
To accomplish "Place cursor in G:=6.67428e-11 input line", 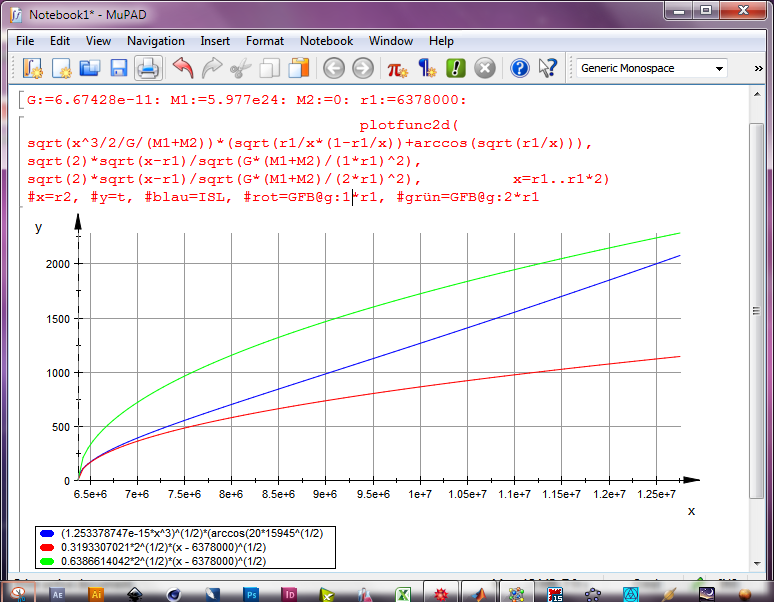I will click(246, 100).
